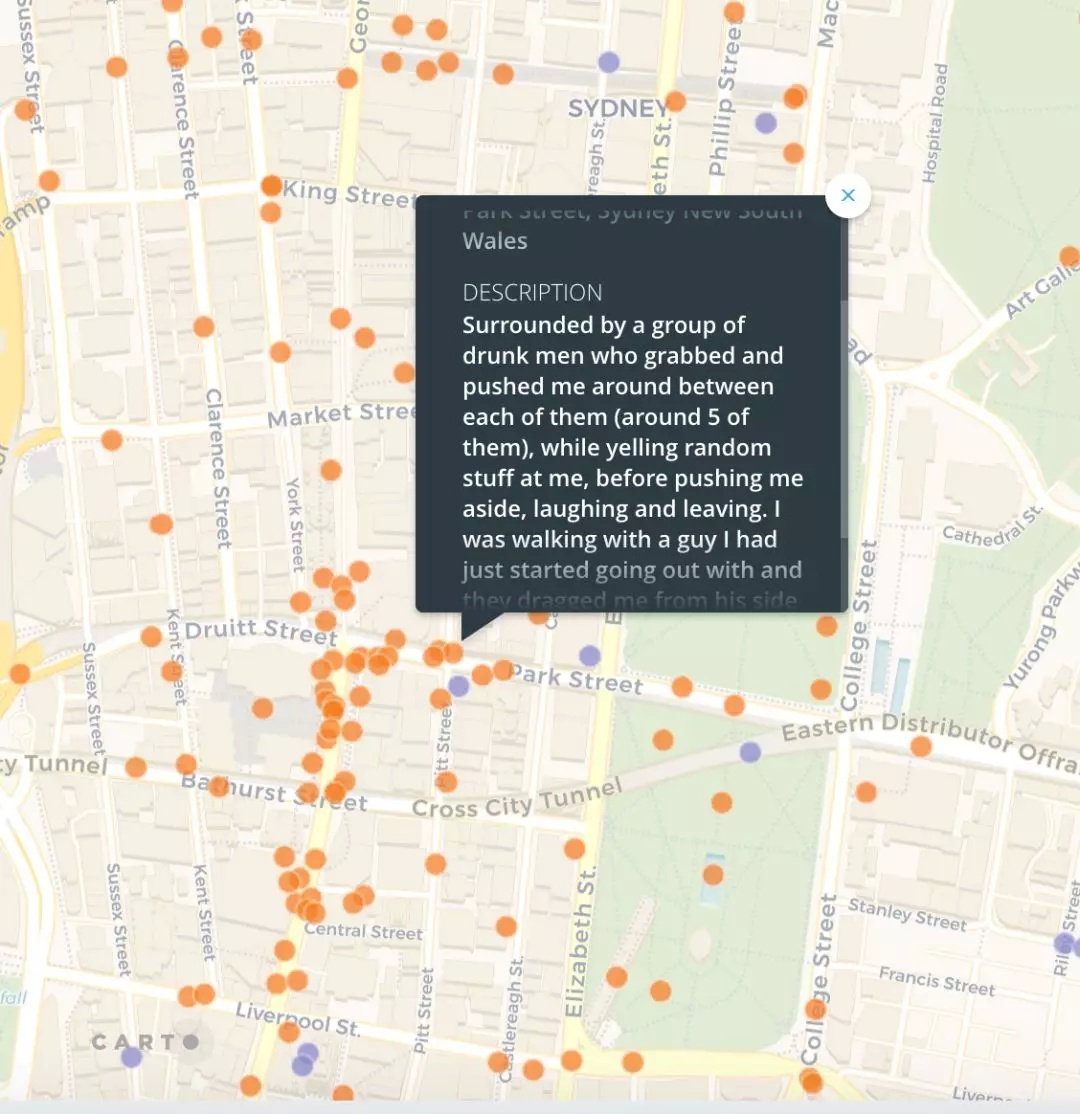Close the incident description popup
The height and width of the screenshot is (1114, 1080).
click(848, 195)
